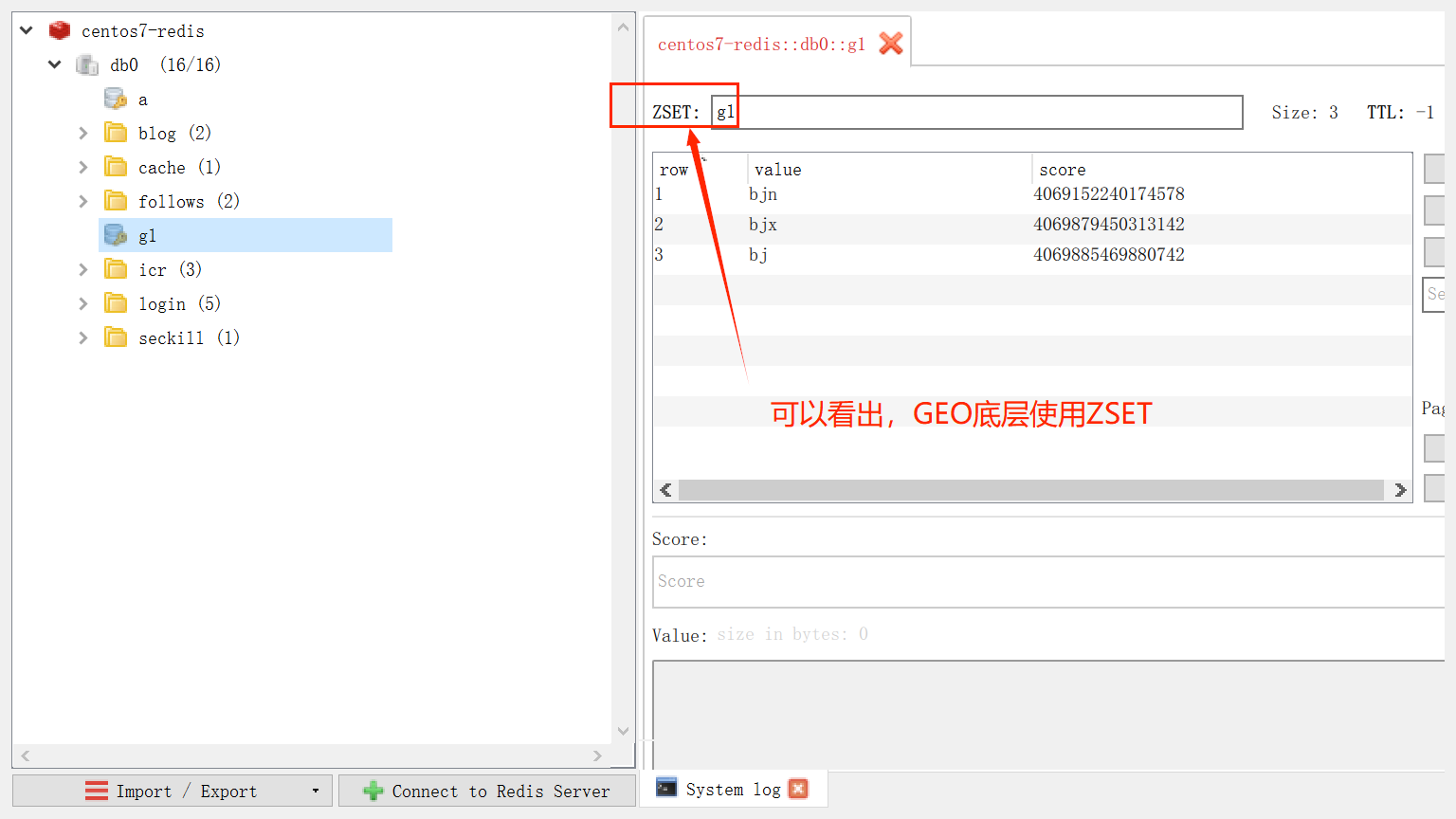The image size is (1456, 819).
Task: Select the bjx value cell
Action: click(x=763, y=225)
